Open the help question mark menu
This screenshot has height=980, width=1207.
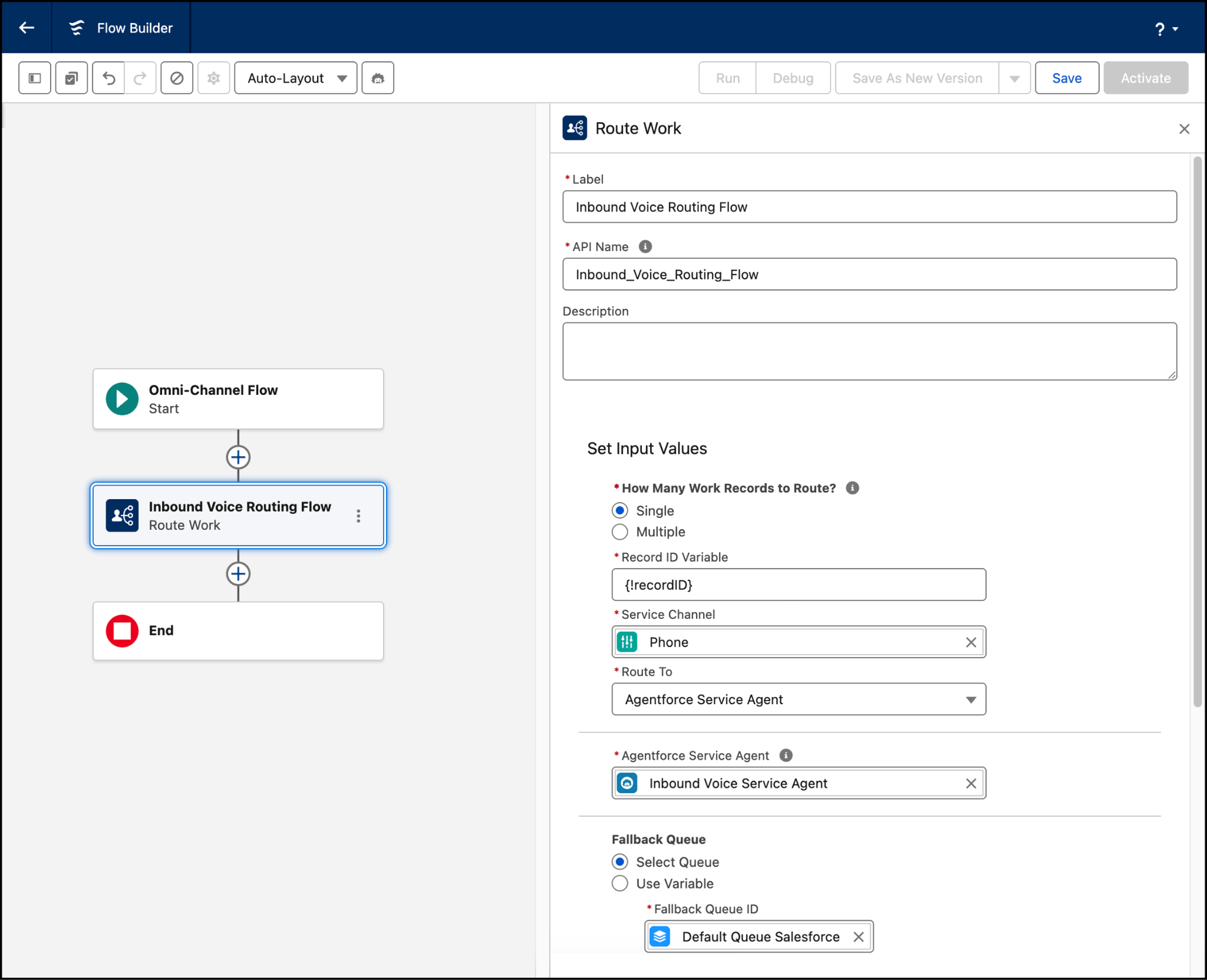[x=1166, y=29]
